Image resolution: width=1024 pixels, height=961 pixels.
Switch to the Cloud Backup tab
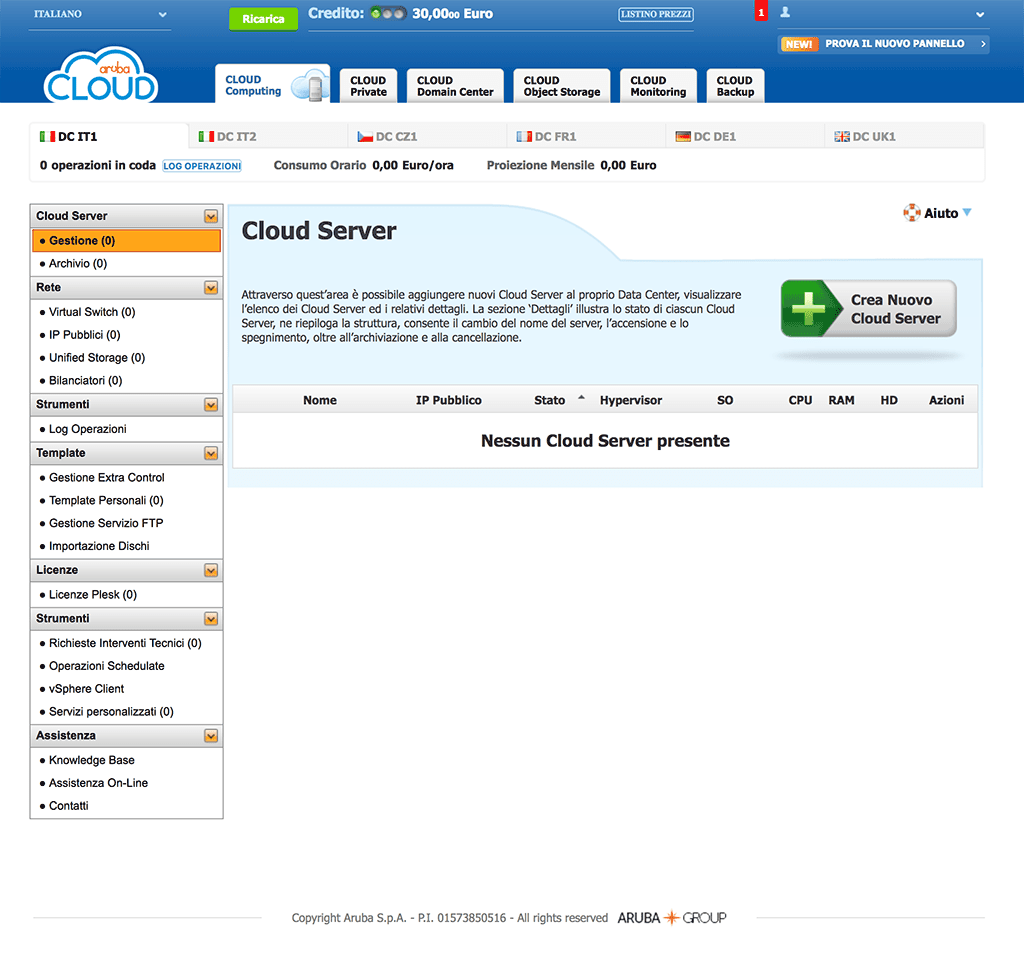734,86
